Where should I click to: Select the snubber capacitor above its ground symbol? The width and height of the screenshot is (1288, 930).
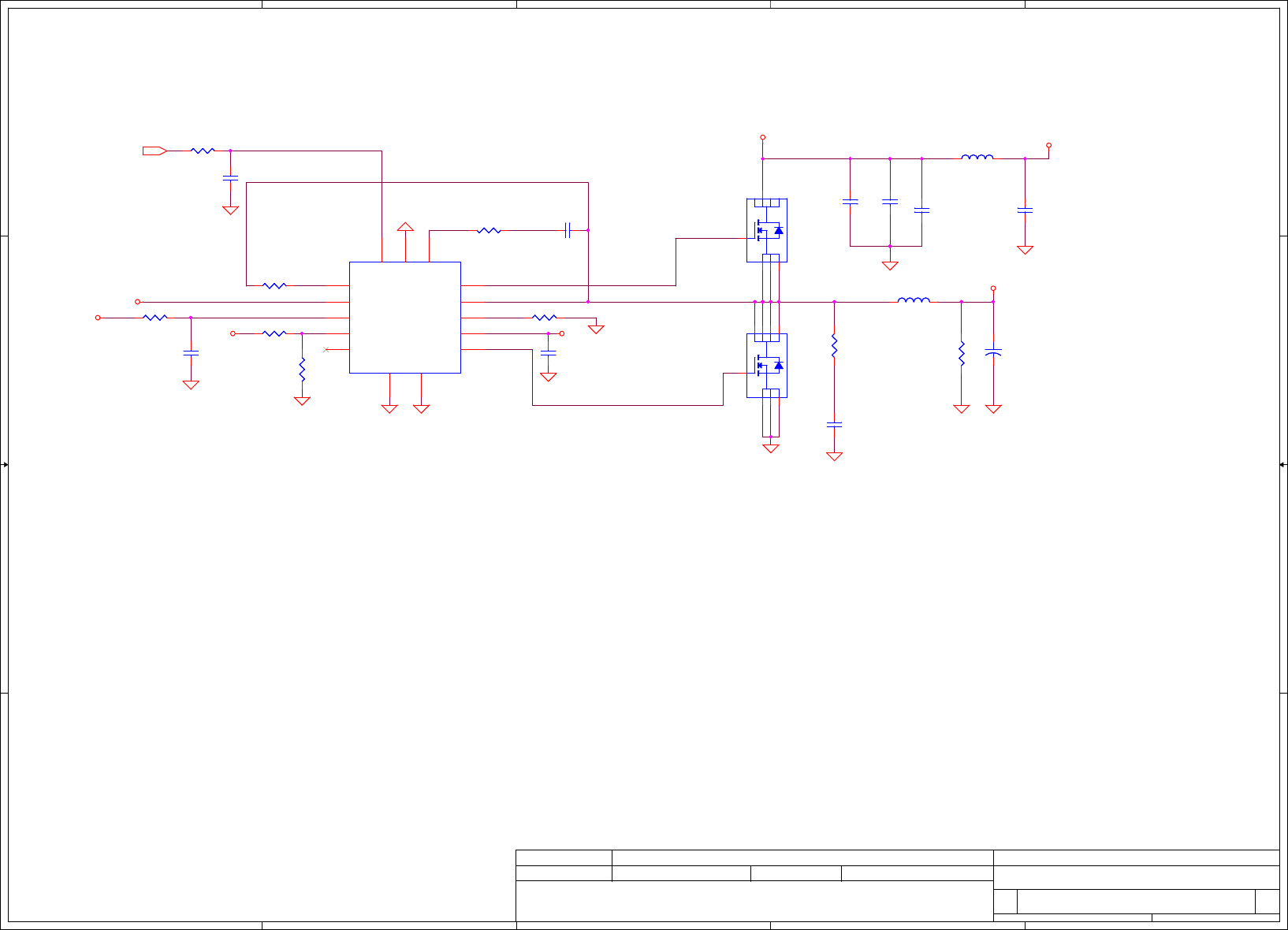(834, 425)
